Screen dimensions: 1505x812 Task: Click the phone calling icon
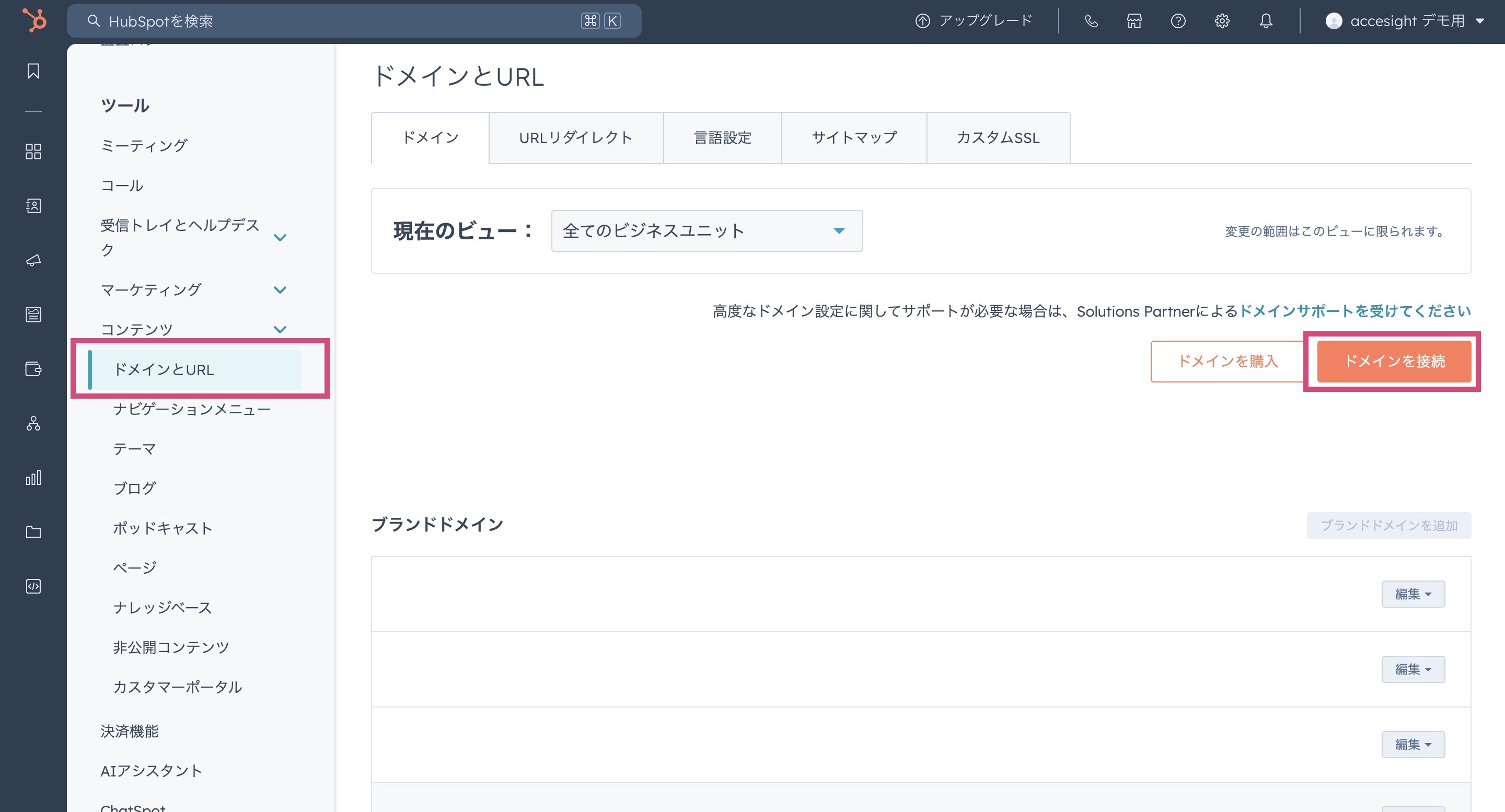(1091, 21)
